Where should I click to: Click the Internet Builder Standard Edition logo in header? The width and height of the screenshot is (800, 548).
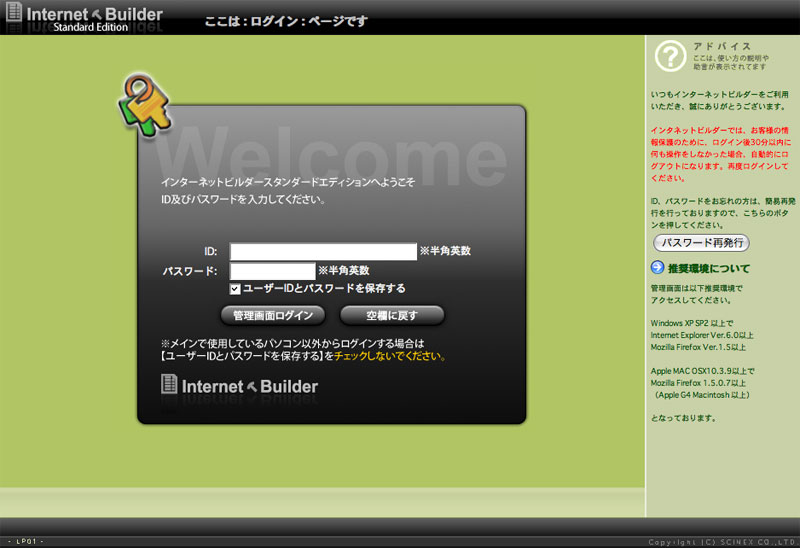[95, 19]
